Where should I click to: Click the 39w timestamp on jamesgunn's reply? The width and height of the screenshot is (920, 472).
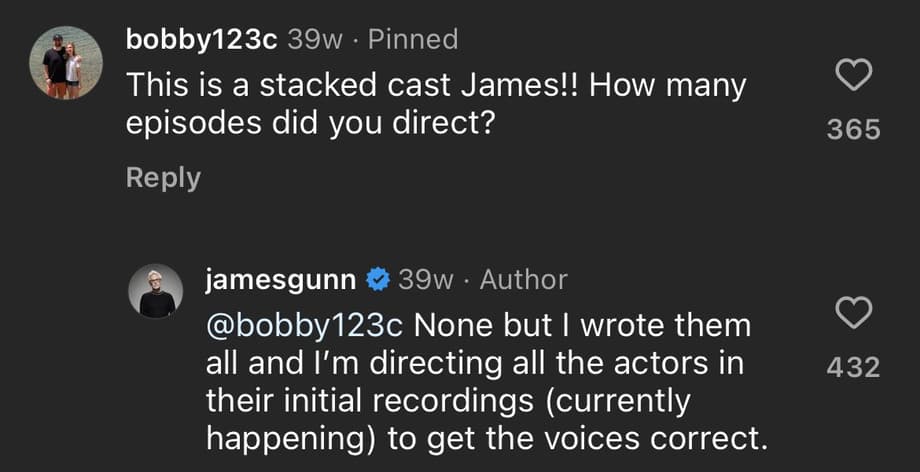point(424,280)
